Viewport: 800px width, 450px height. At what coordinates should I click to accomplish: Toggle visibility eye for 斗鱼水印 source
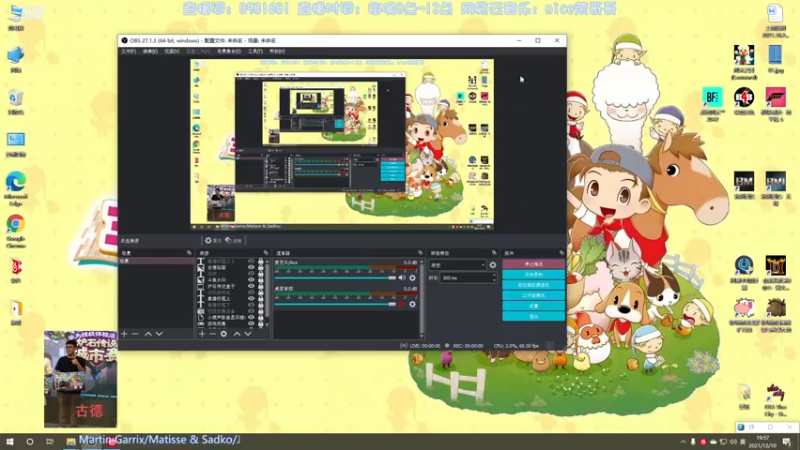click(x=251, y=280)
